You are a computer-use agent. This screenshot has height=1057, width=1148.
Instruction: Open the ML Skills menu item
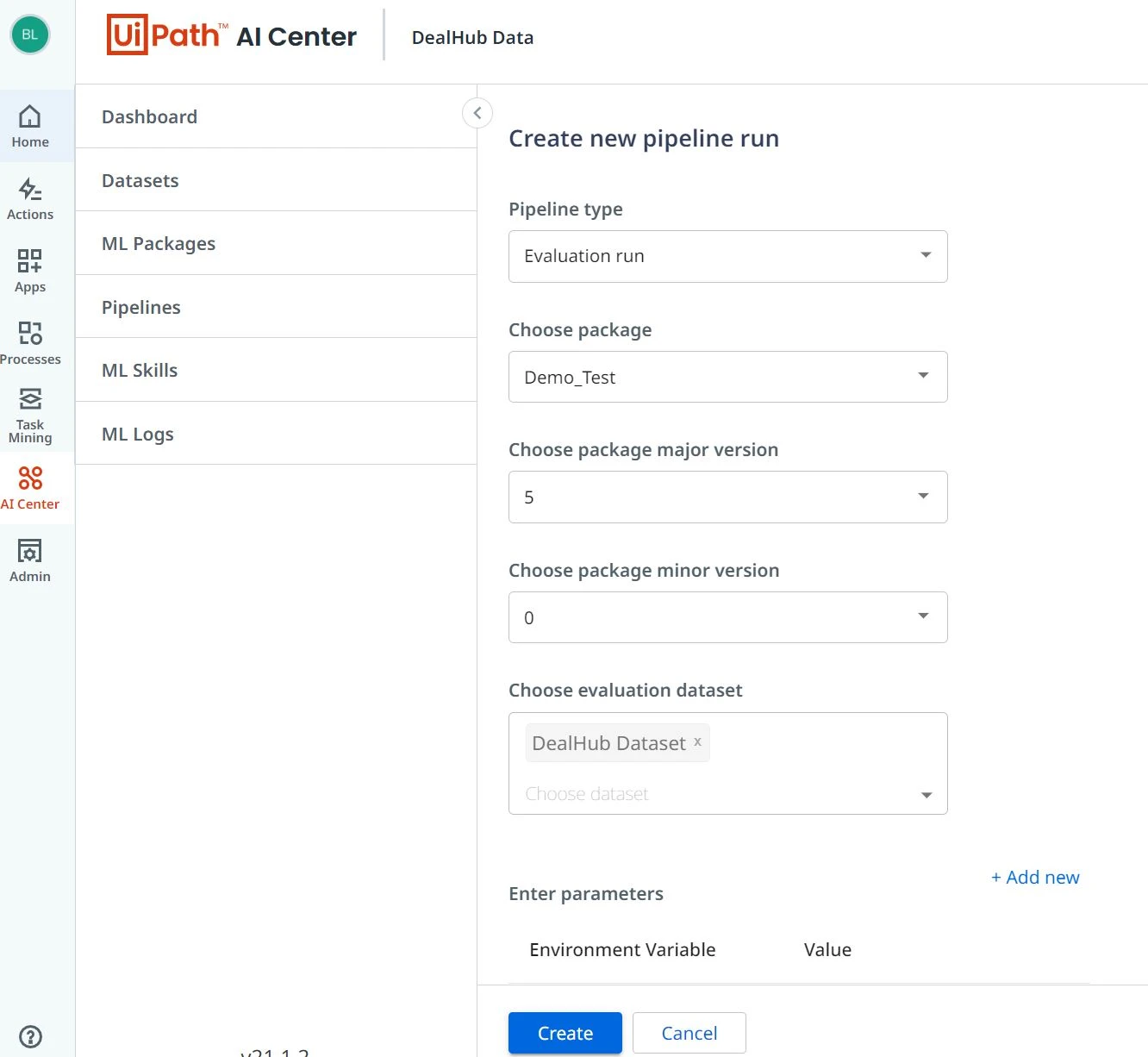coord(276,370)
